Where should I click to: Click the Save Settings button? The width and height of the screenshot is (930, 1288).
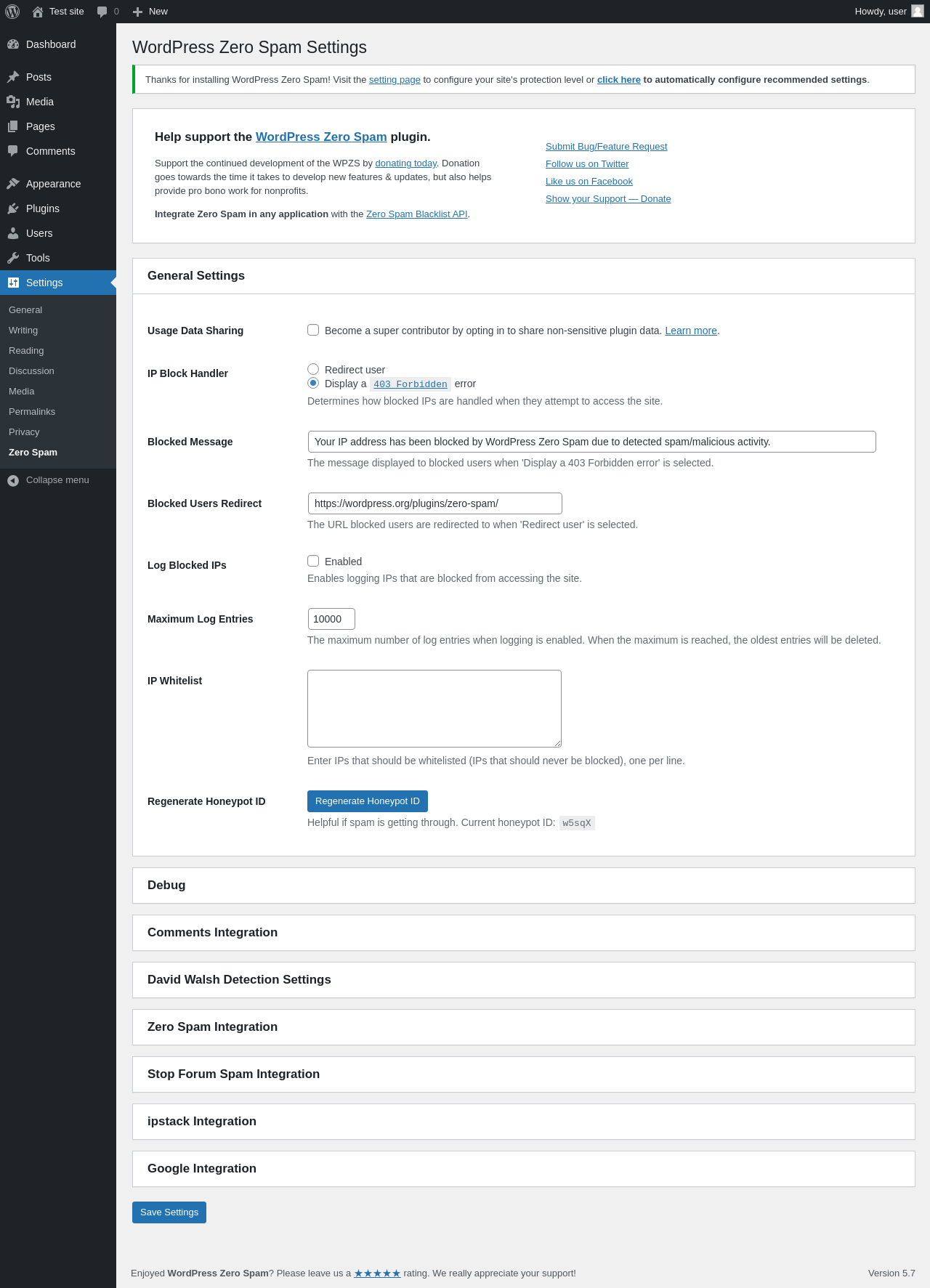tap(169, 1212)
